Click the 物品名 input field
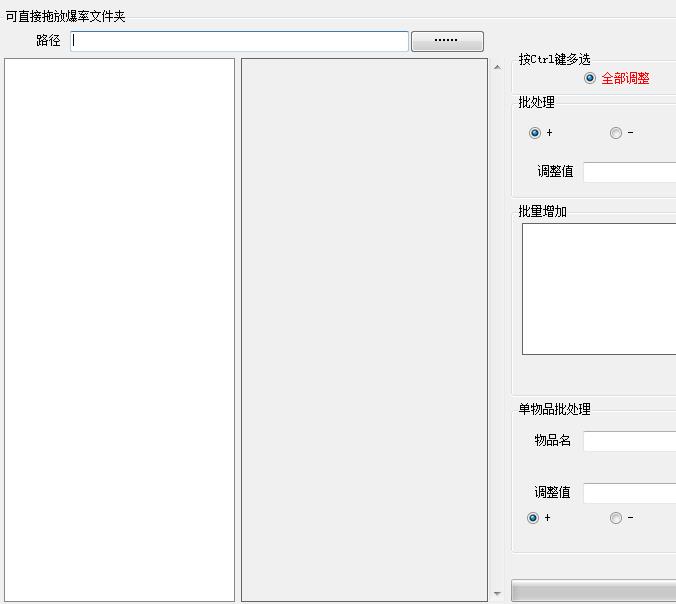676x604 pixels. (x=629, y=441)
